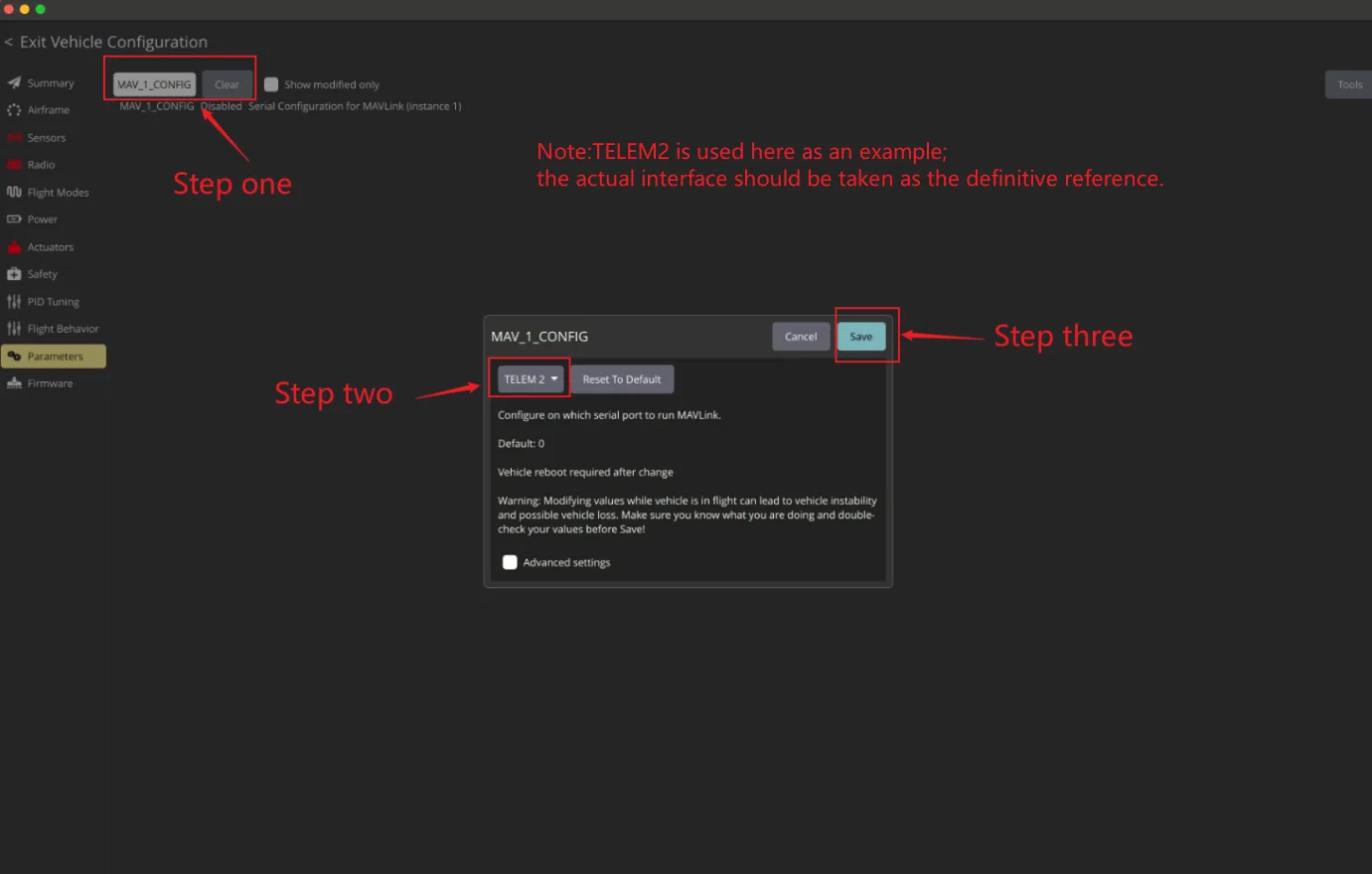Viewport: 1372px width, 874px height.
Task: Switch to the Radio section
Action: 54,165
